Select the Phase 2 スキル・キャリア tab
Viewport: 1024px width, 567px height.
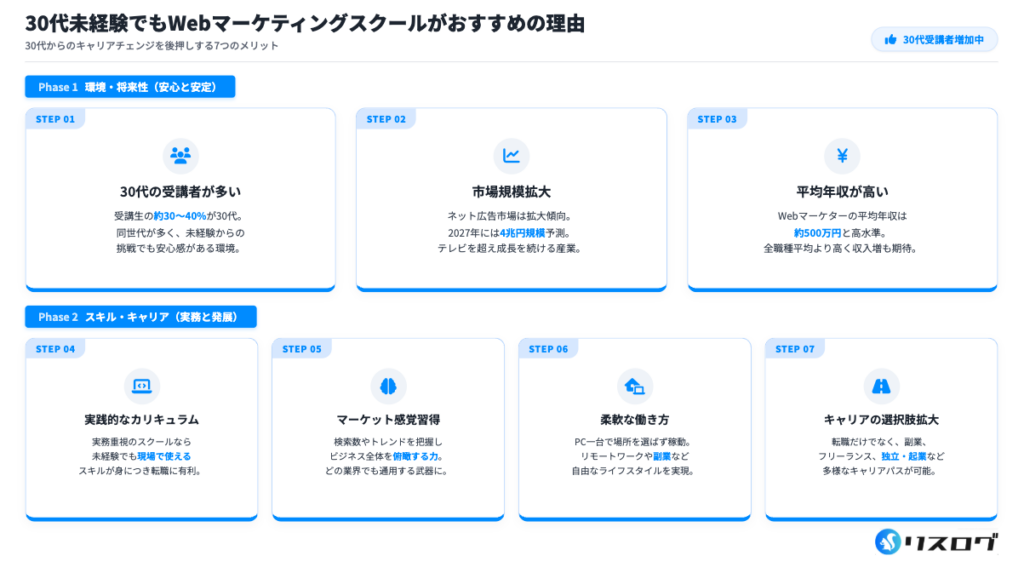coord(141,317)
